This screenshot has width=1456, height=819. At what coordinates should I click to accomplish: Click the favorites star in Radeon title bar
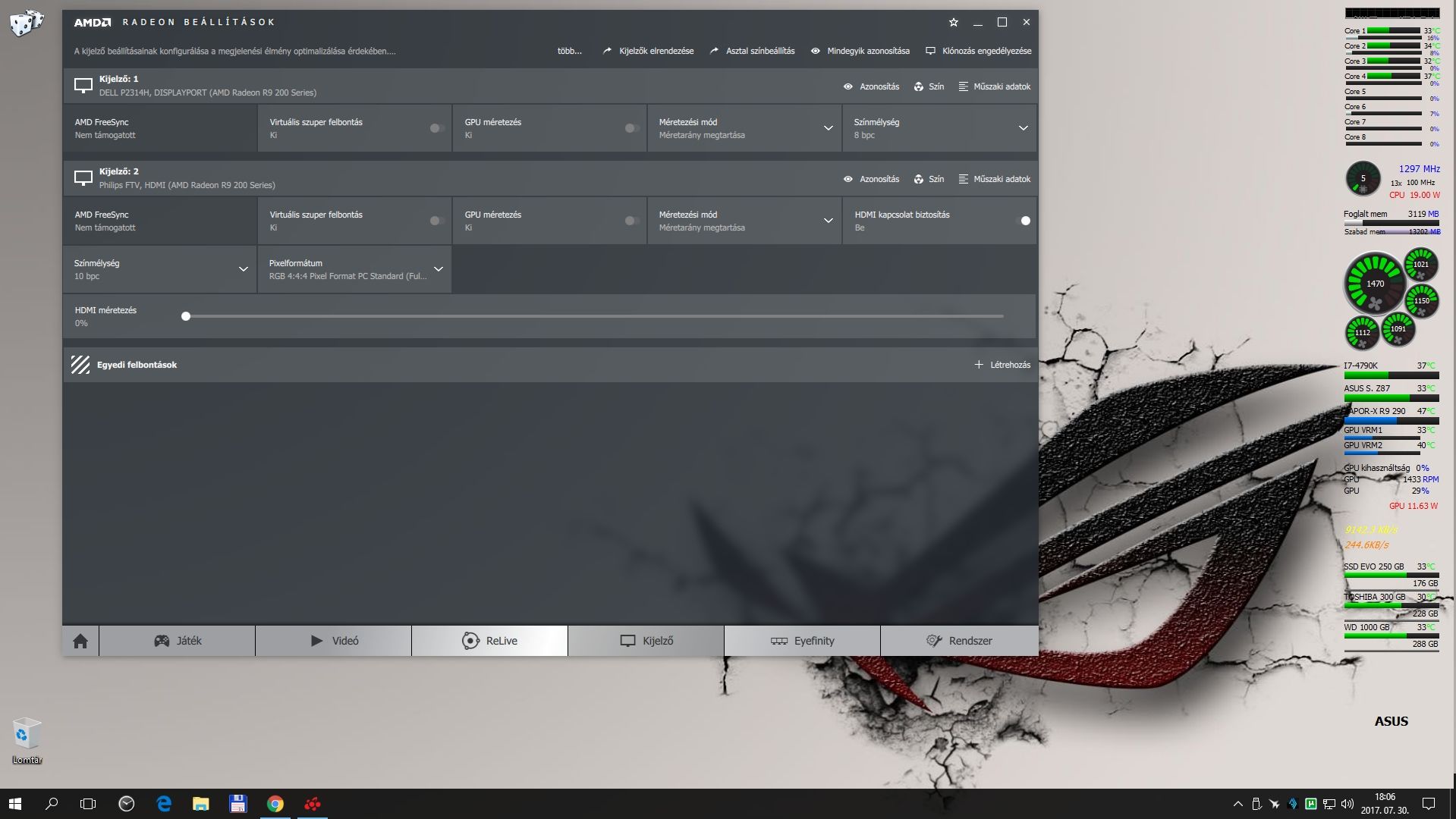tap(954, 23)
